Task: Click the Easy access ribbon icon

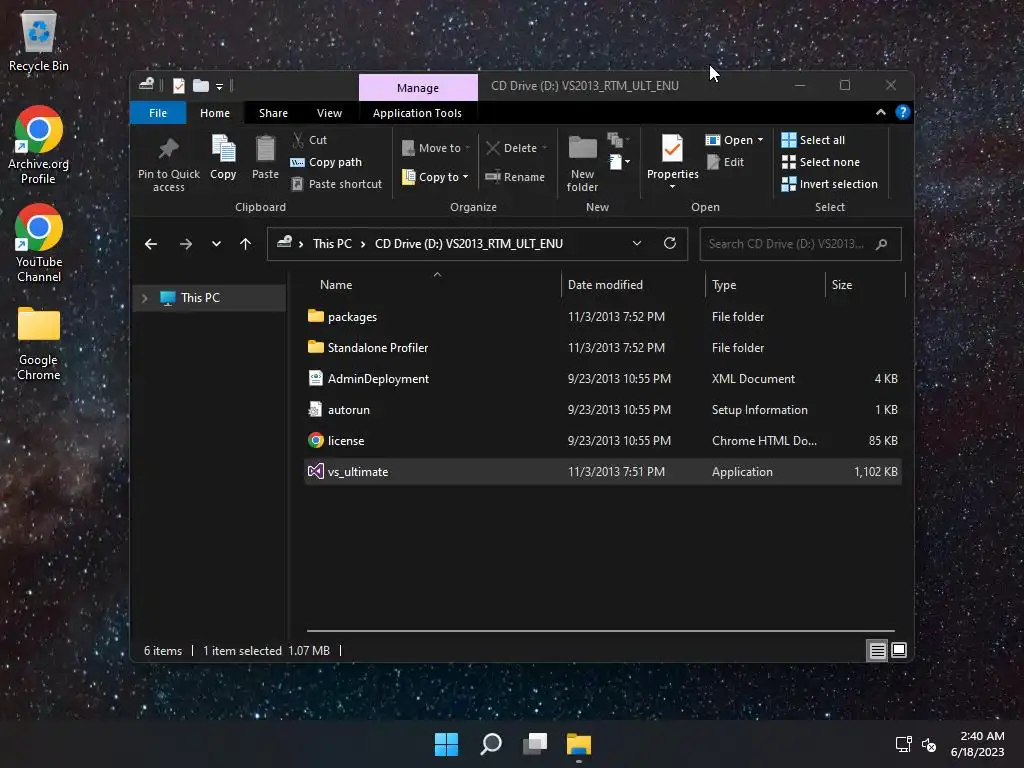Action: click(x=617, y=139)
